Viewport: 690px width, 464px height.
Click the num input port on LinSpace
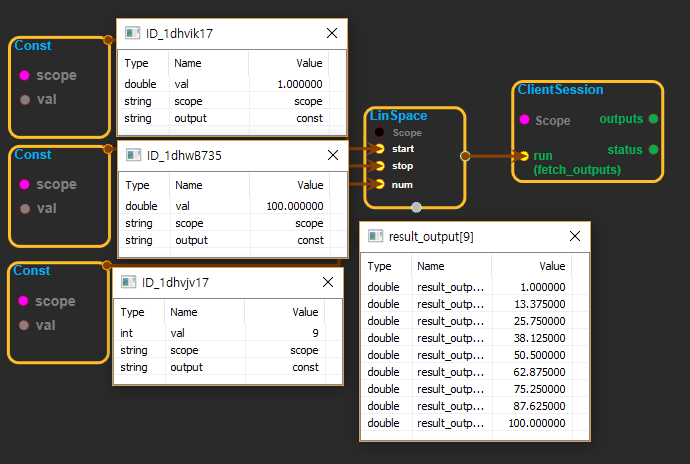tap(380, 184)
